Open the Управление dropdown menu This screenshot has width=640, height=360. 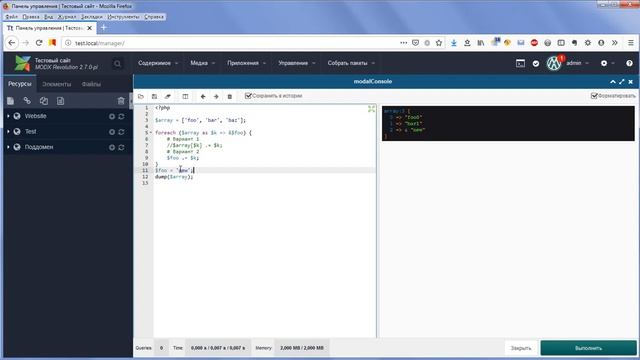point(297,63)
